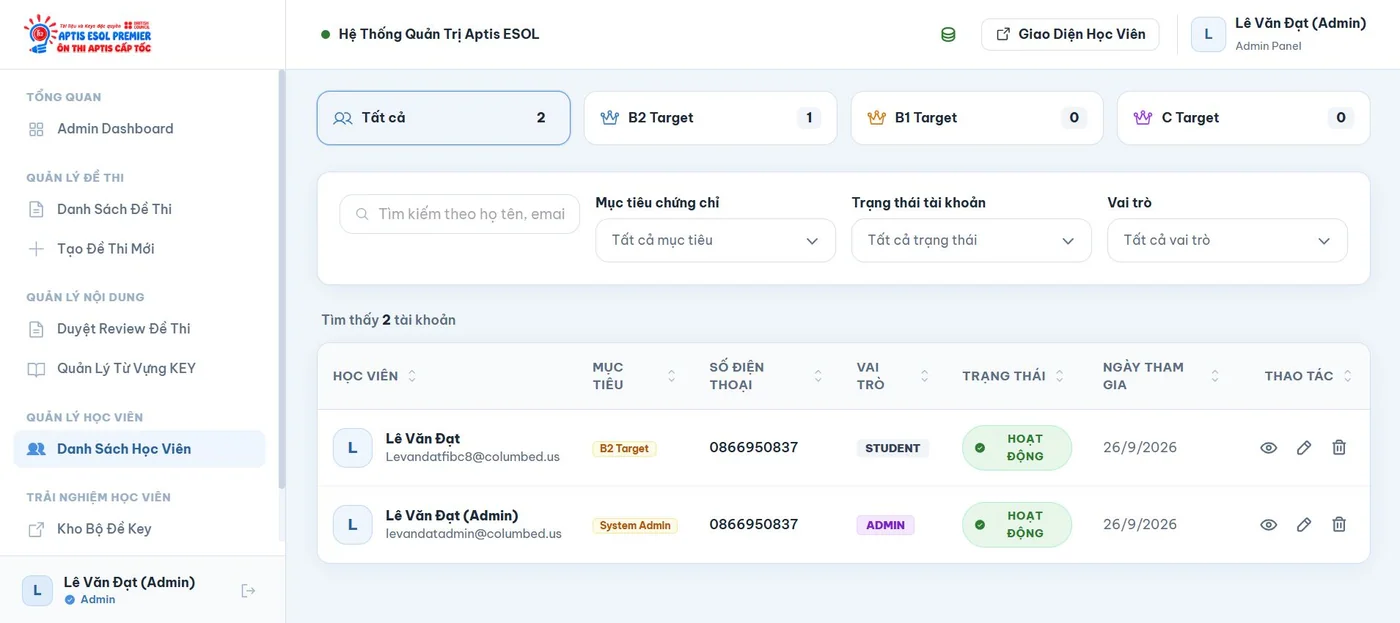Screen dimensions: 1400x623
Task: Select the B2 Target filter card
Action: [x=710, y=118]
